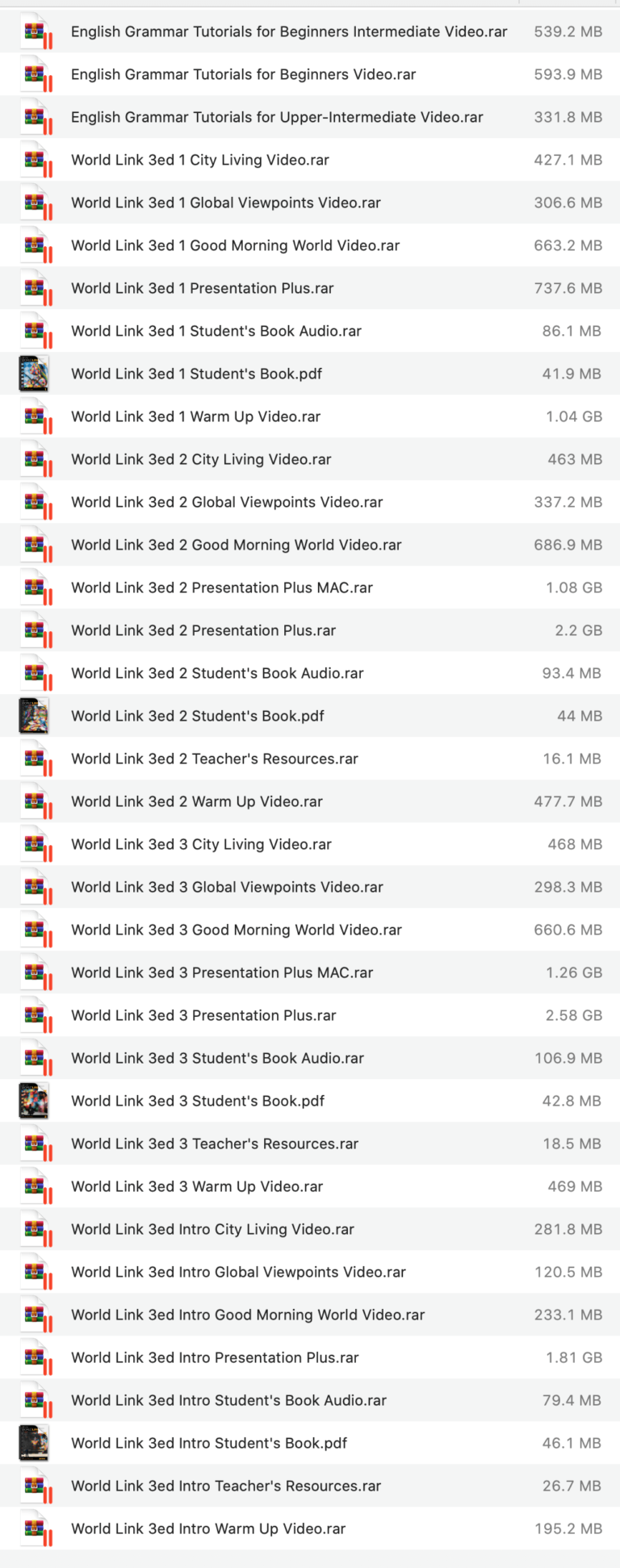Click the filename English Grammar Tutorials for Beginners Video.rar
The height and width of the screenshot is (1568, 620).
click(x=243, y=74)
